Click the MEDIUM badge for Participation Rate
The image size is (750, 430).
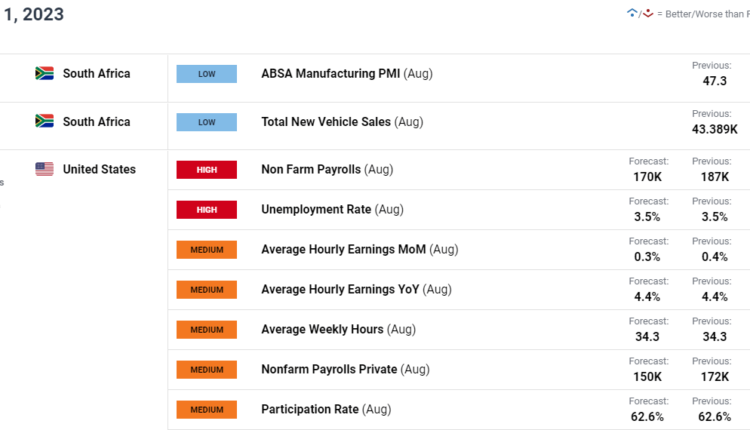[x=206, y=410]
